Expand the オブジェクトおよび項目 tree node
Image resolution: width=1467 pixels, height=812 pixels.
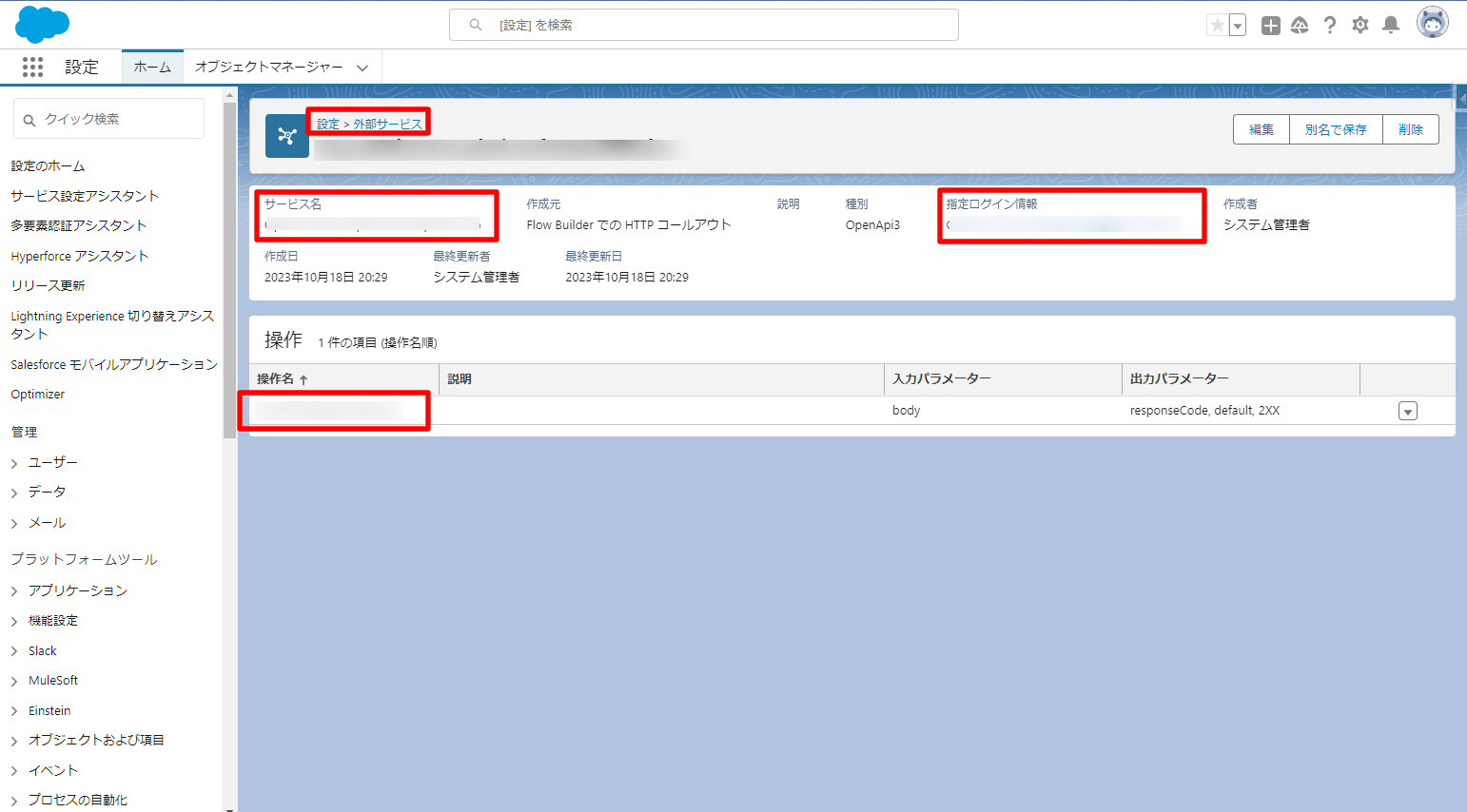click(x=14, y=741)
